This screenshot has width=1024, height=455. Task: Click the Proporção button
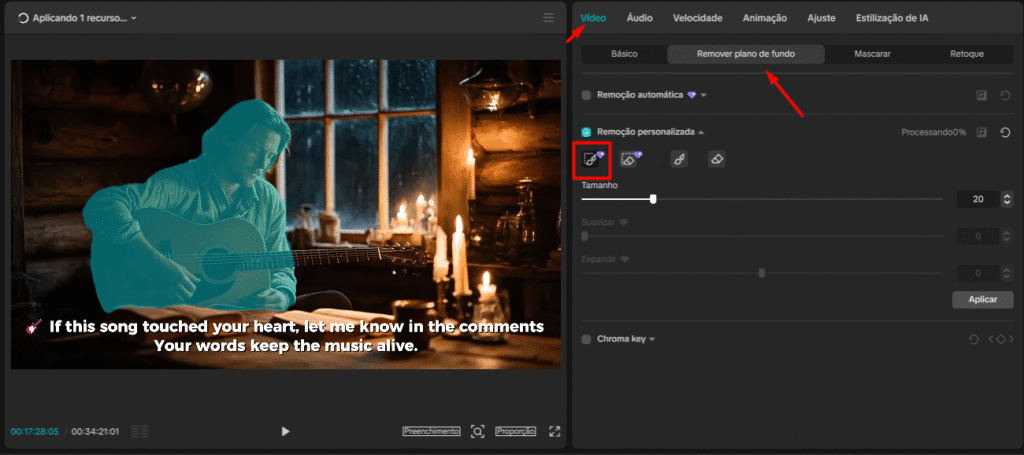516,431
